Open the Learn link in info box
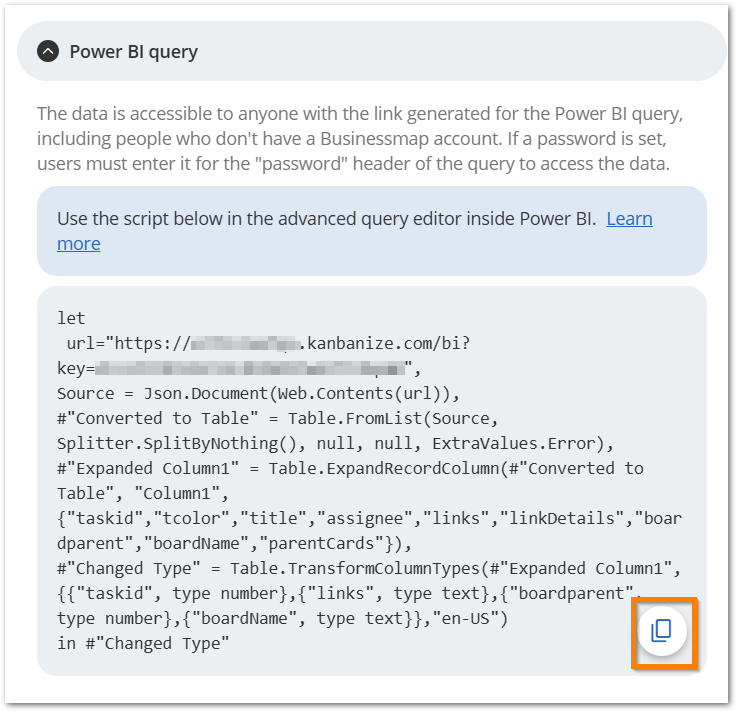Viewport: 737px width, 712px height. click(x=629, y=219)
